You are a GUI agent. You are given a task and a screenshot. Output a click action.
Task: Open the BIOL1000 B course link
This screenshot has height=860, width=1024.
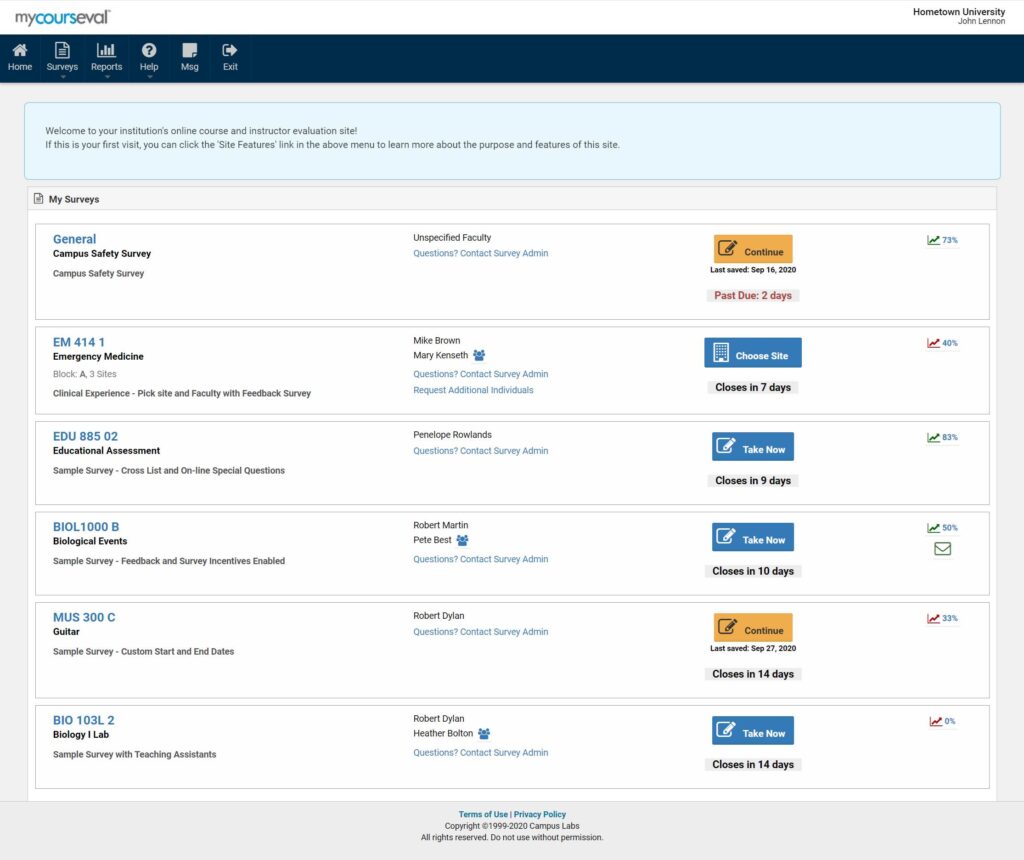86,527
